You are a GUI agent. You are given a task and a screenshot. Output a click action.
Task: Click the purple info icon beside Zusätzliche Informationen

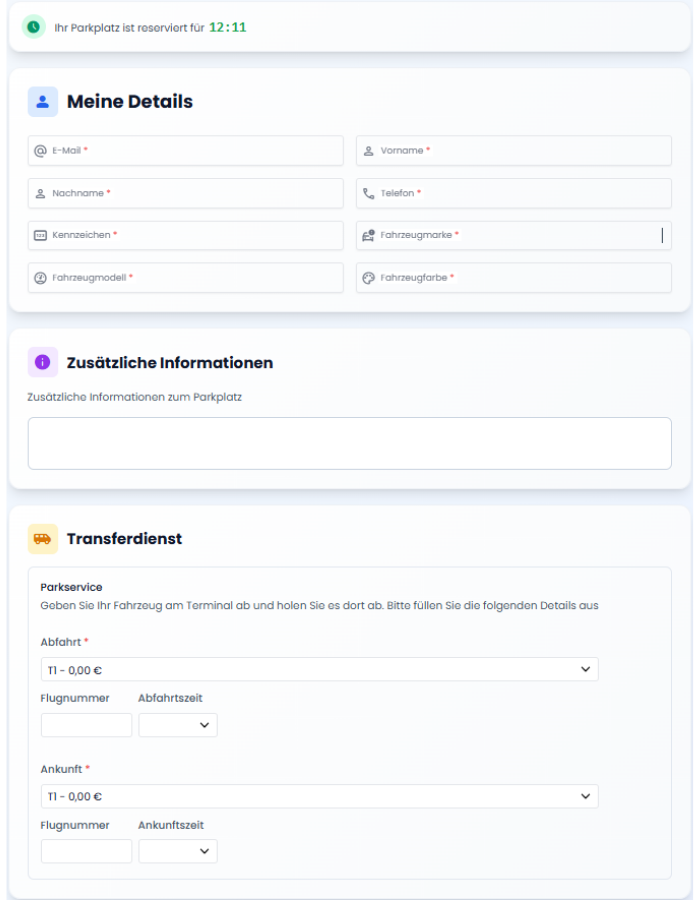pos(42,362)
